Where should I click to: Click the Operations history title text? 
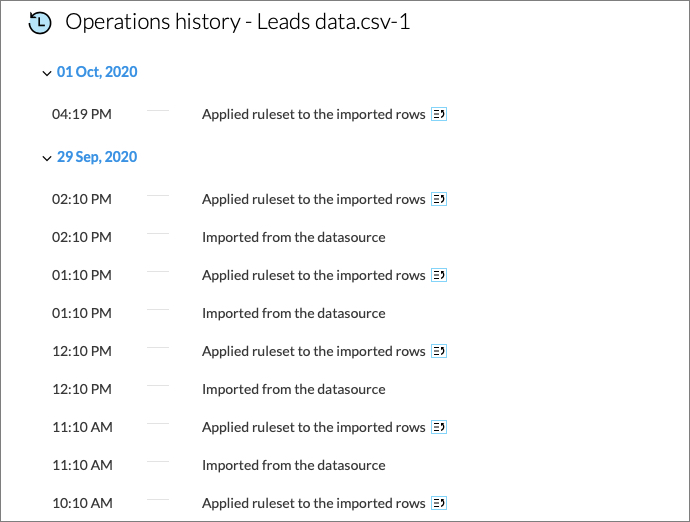click(x=237, y=22)
